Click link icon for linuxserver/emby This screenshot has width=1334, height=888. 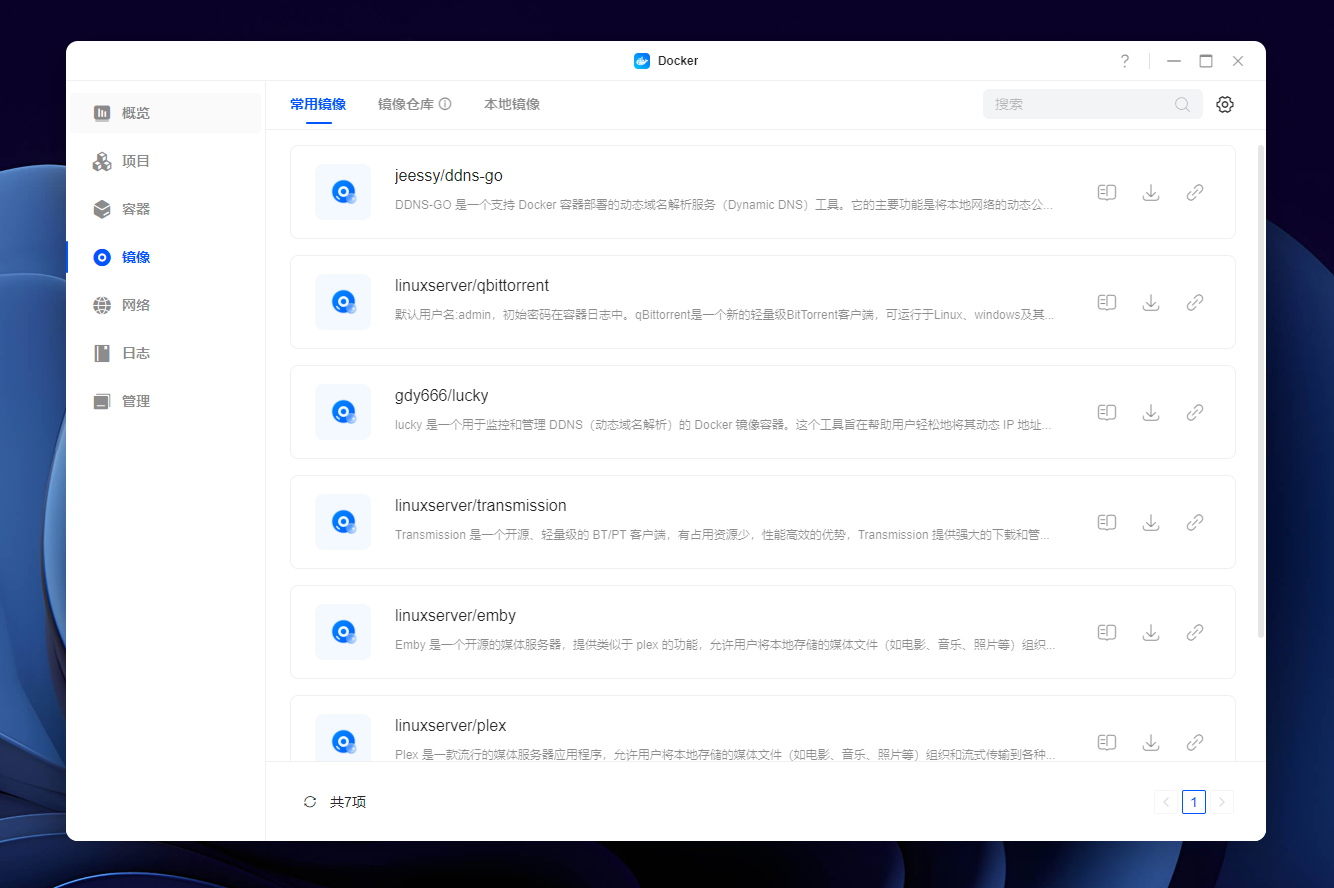[1195, 632]
